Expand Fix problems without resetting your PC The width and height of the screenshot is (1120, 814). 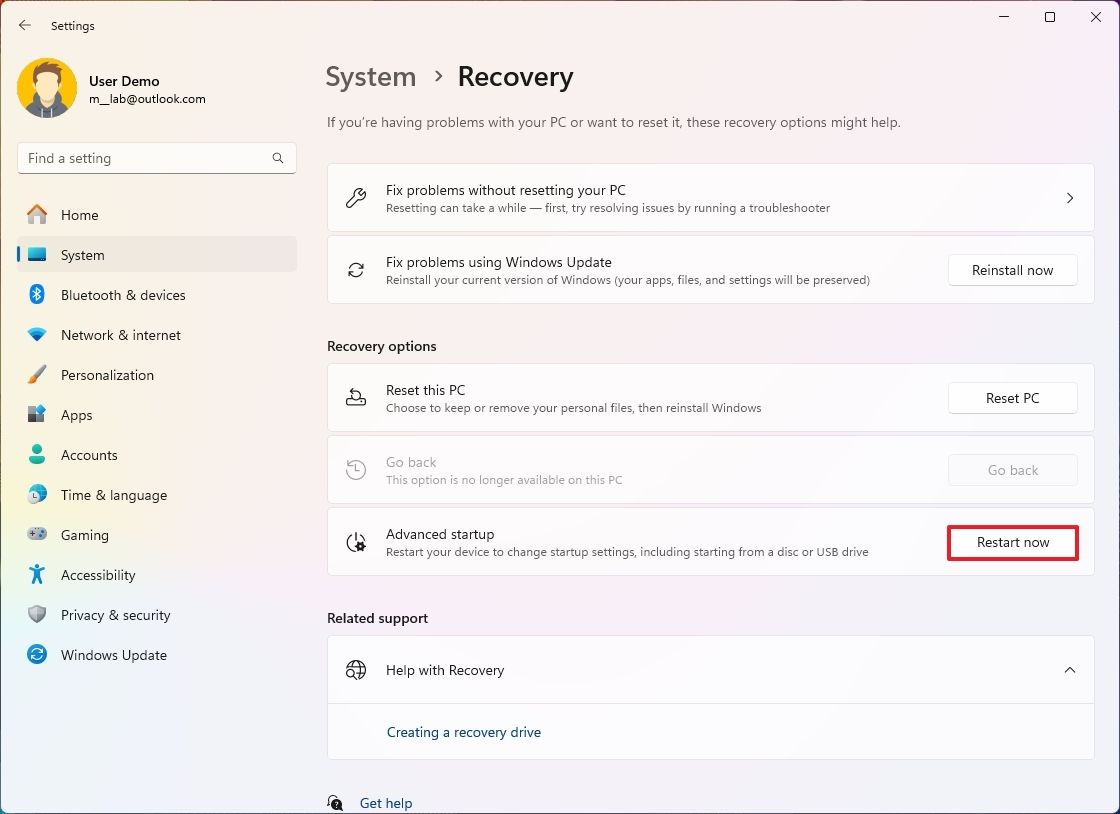(1069, 198)
